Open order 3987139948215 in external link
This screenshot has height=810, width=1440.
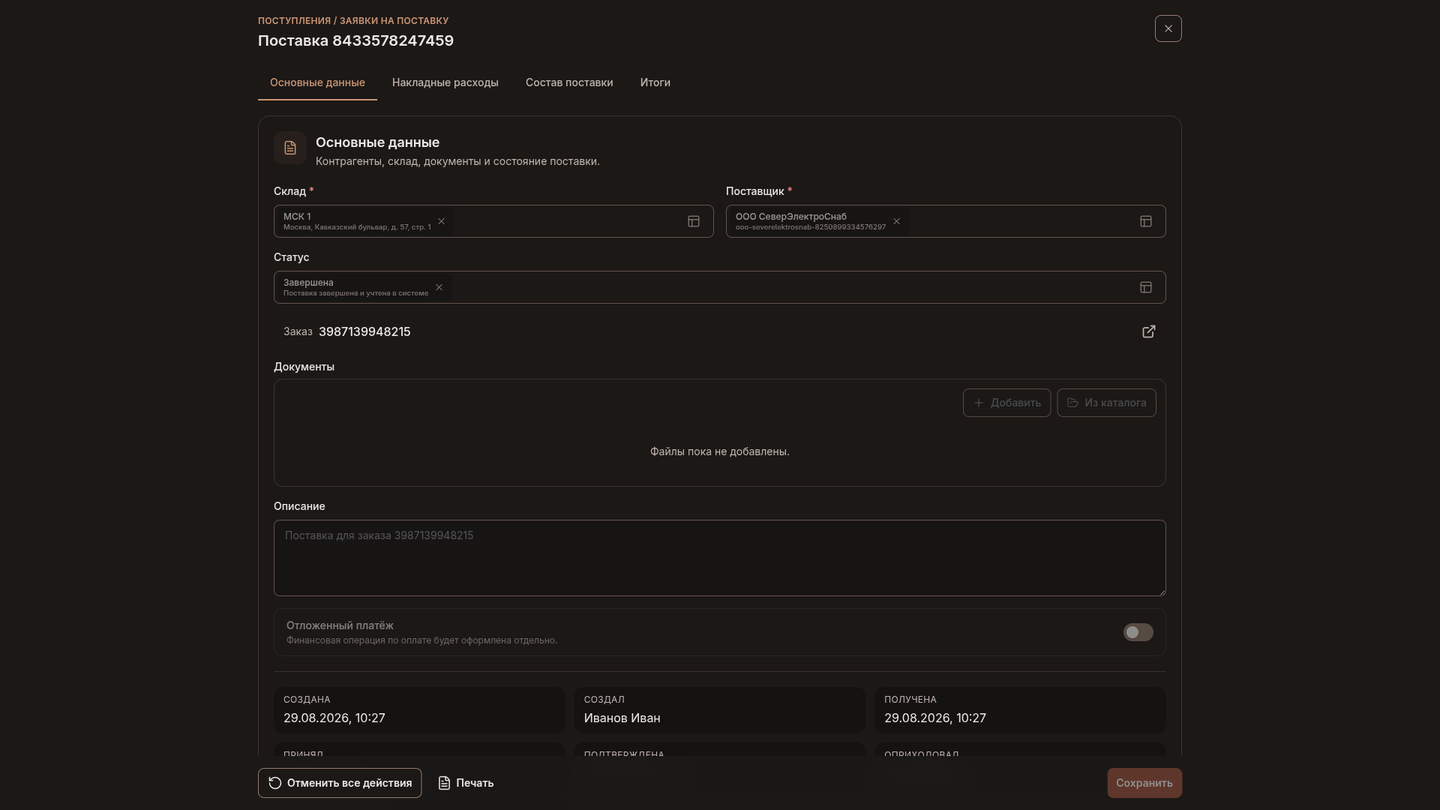[x=1149, y=331]
